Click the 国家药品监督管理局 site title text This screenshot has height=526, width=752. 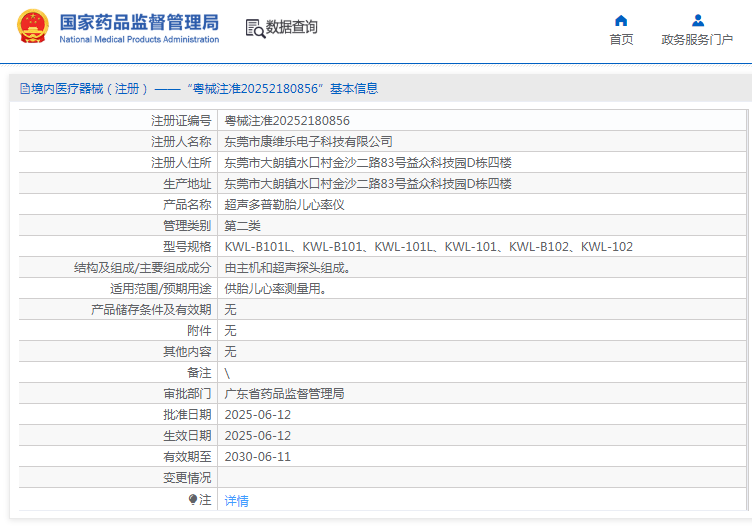click(x=138, y=21)
